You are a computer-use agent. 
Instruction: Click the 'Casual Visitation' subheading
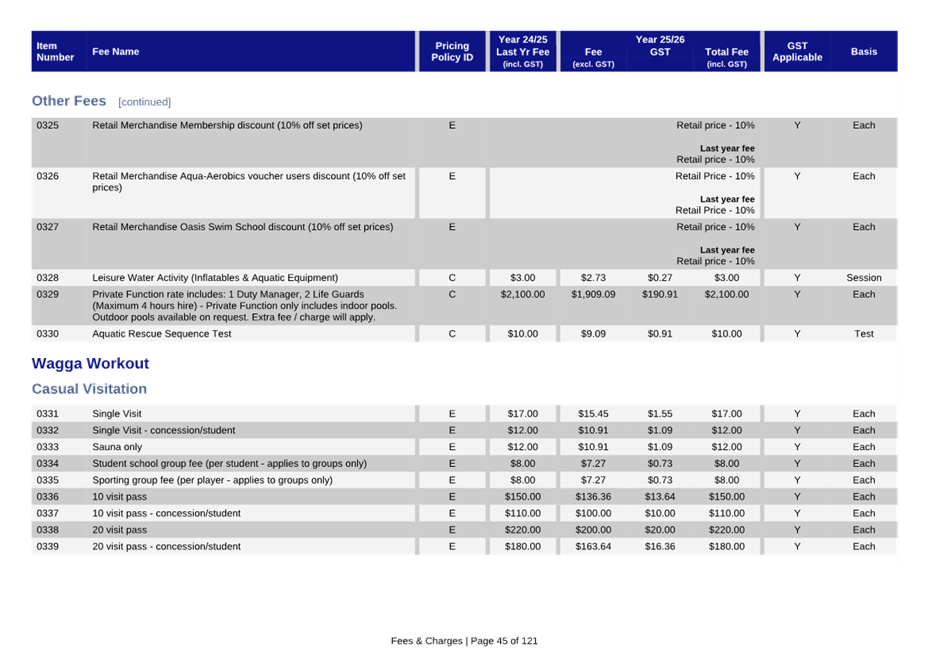coord(89,389)
